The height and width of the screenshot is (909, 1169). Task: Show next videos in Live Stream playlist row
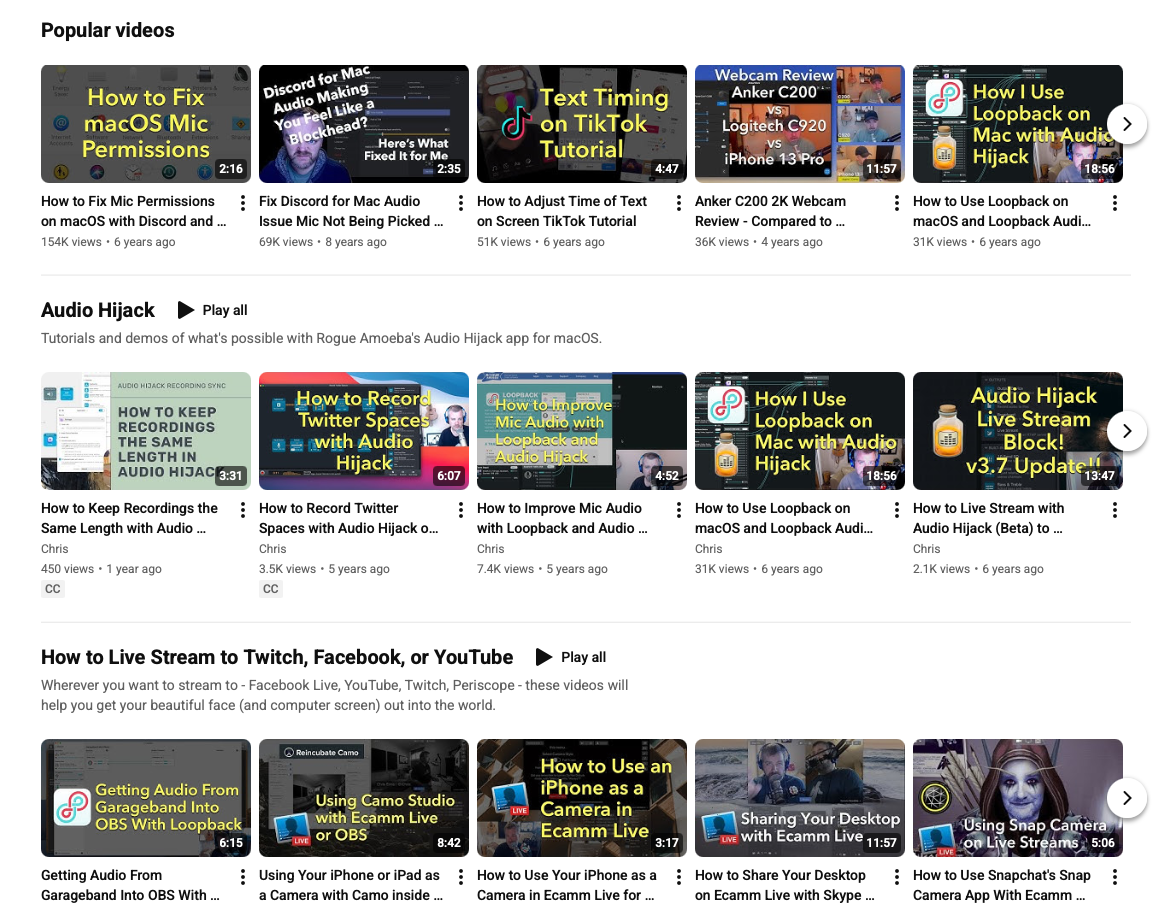click(x=1127, y=798)
